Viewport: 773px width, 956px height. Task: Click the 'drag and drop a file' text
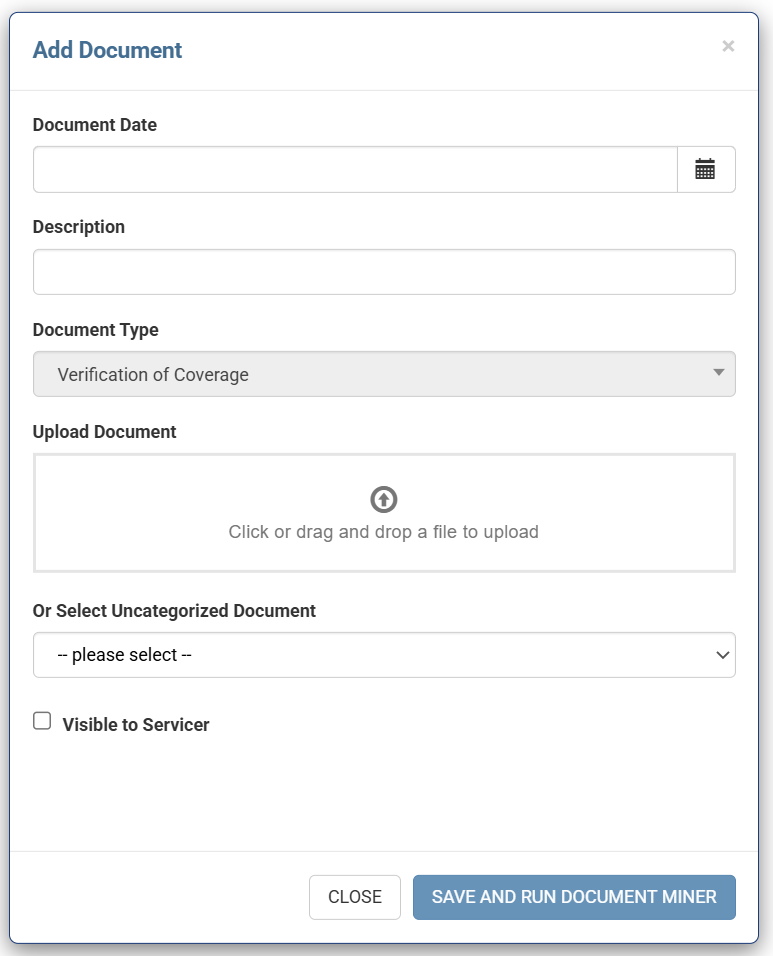[x=384, y=532]
